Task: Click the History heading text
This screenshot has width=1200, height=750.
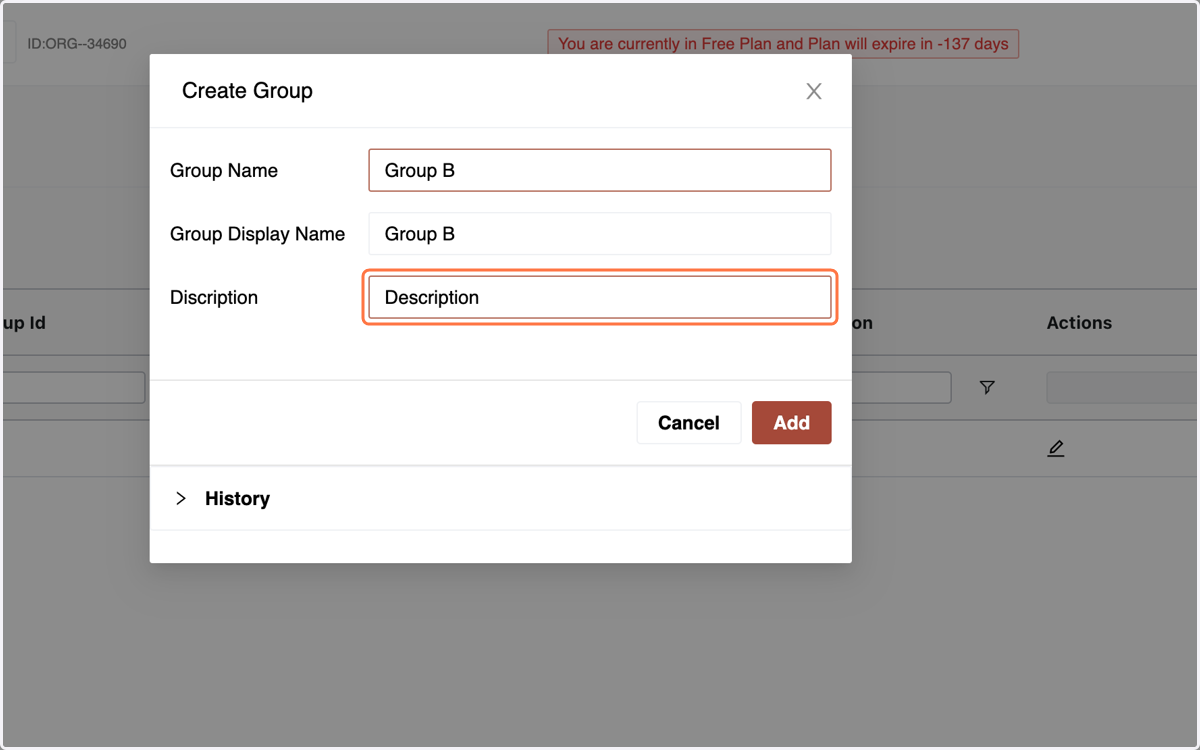Action: tap(237, 498)
